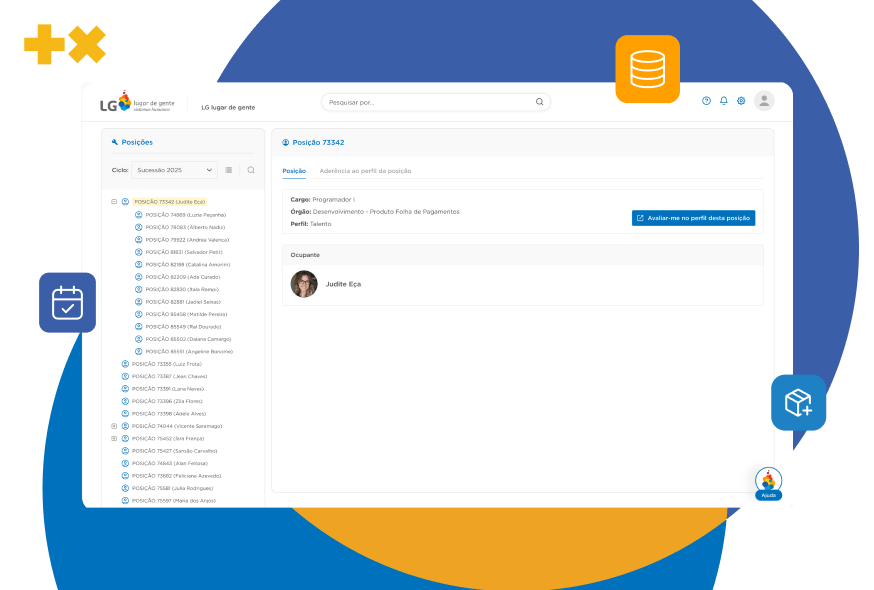Click Judite Eça's occupant photo

tap(304, 284)
